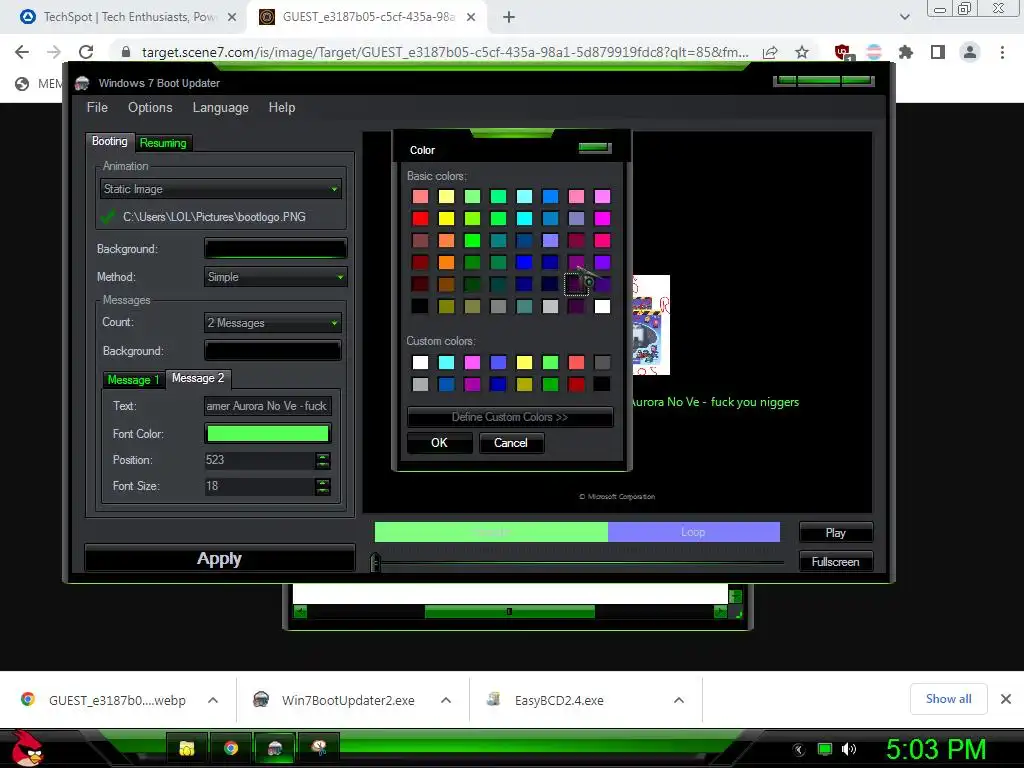Toggle the browser side panel icon
This screenshot has width=1024, height=768.
(938, 52)
